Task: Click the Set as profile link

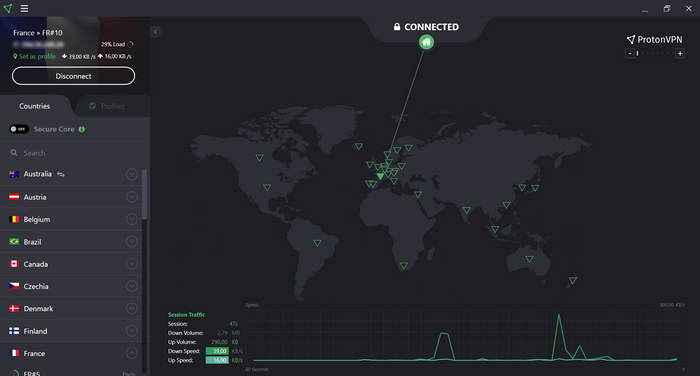Action: [34, 56]
